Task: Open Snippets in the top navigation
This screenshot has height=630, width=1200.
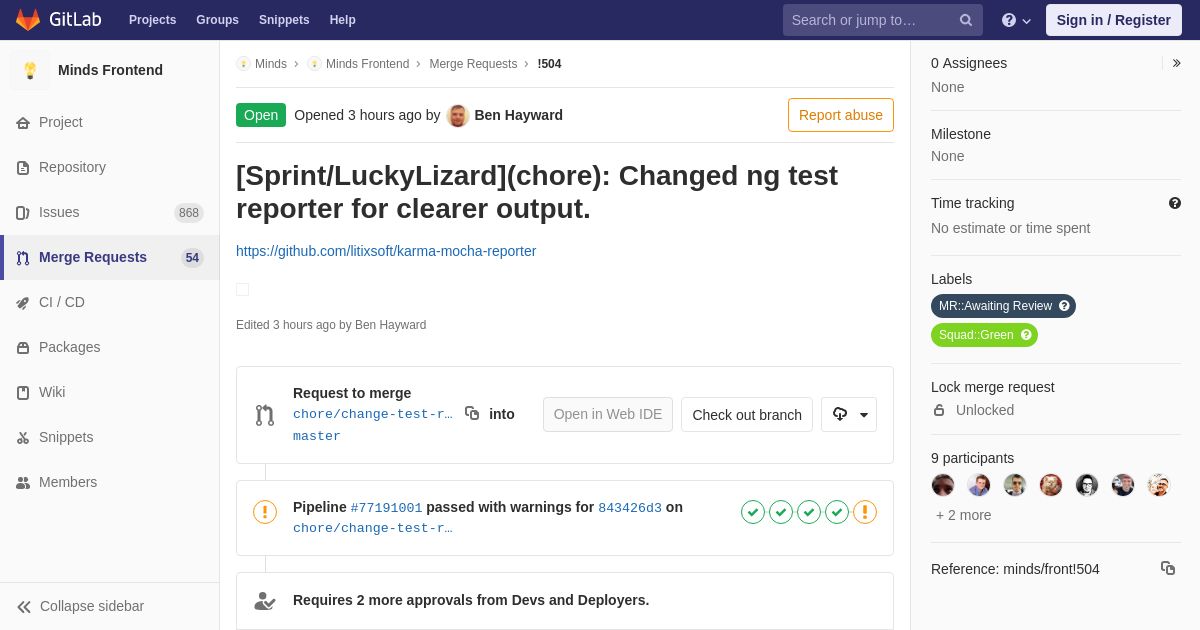Action: (x=284, y=20)
